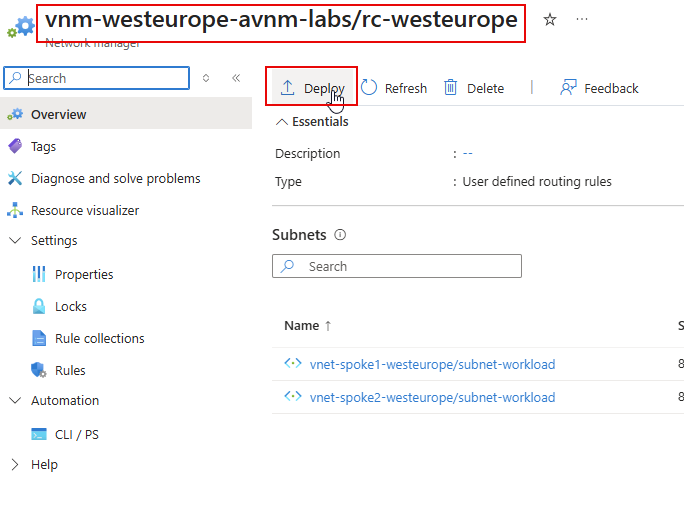The height and width of the screenshot is (528, 684).
Task: Click the CLI / PS console icon
Action: pyautogui.click(x=39, y=434)
